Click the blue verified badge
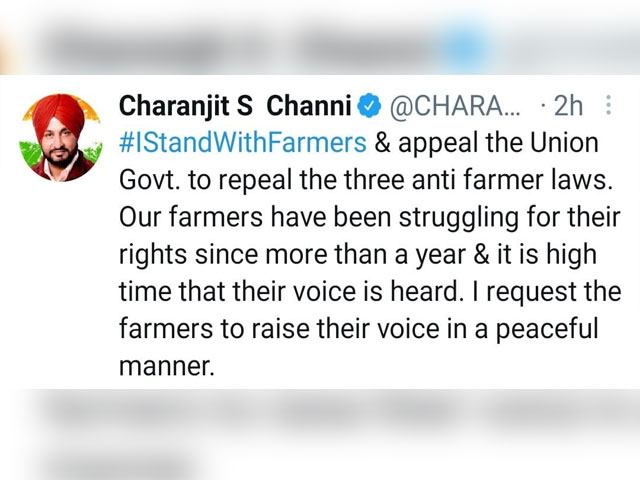 (x=369, y=105)
